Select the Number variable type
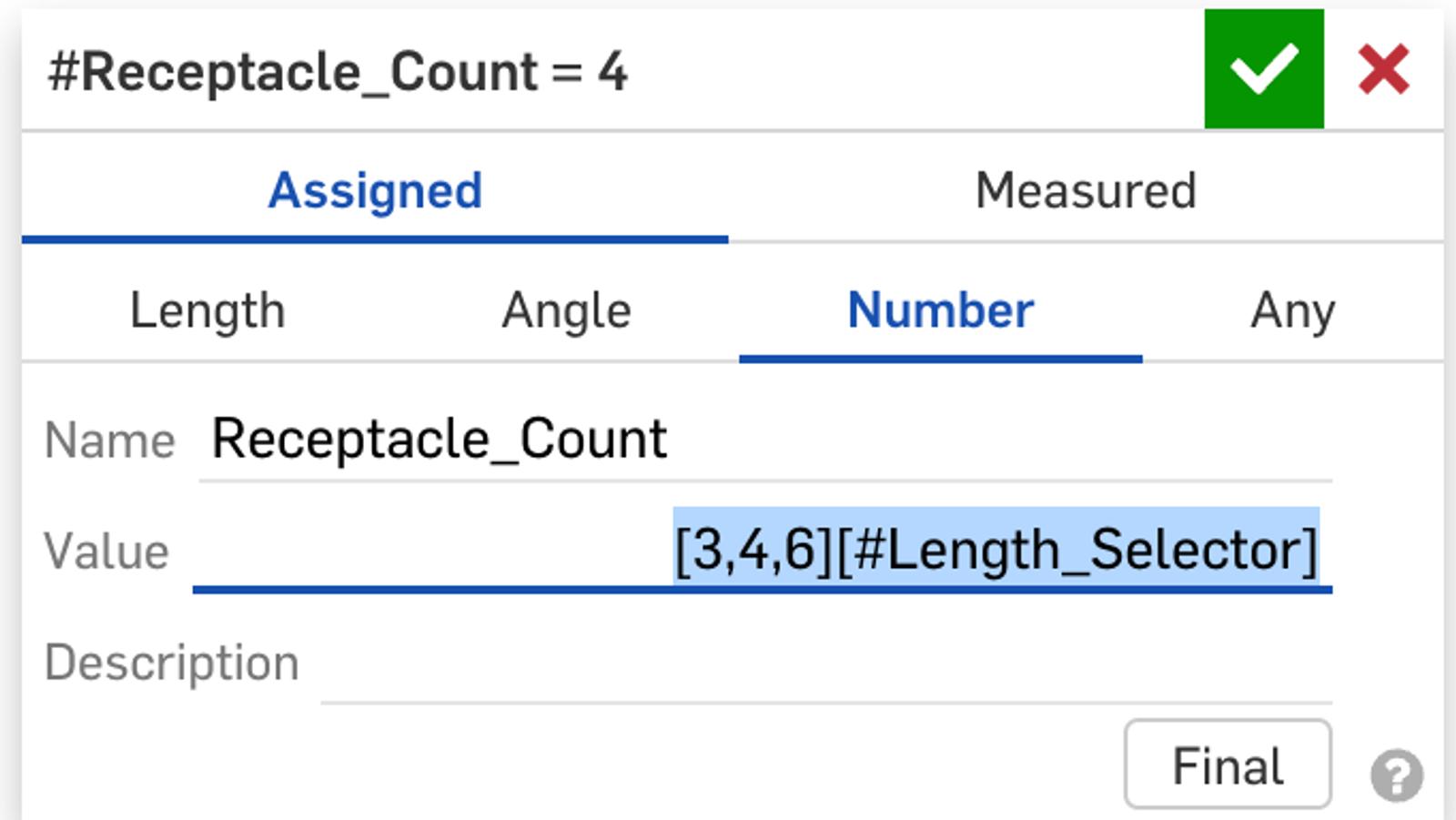Screen dimensions: 1456x820 click(940, 310)
